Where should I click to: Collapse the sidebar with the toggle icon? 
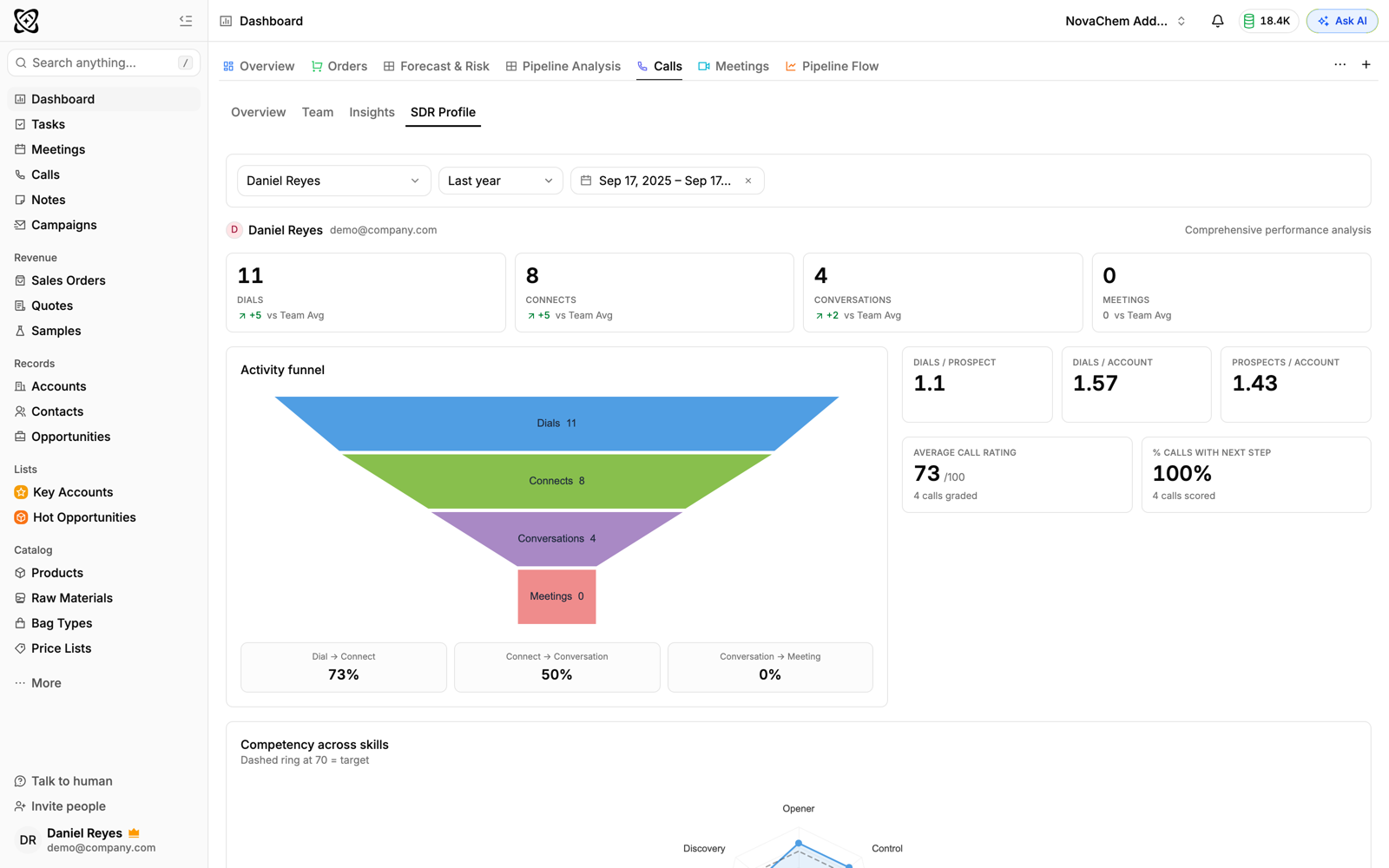pos(186,21)
